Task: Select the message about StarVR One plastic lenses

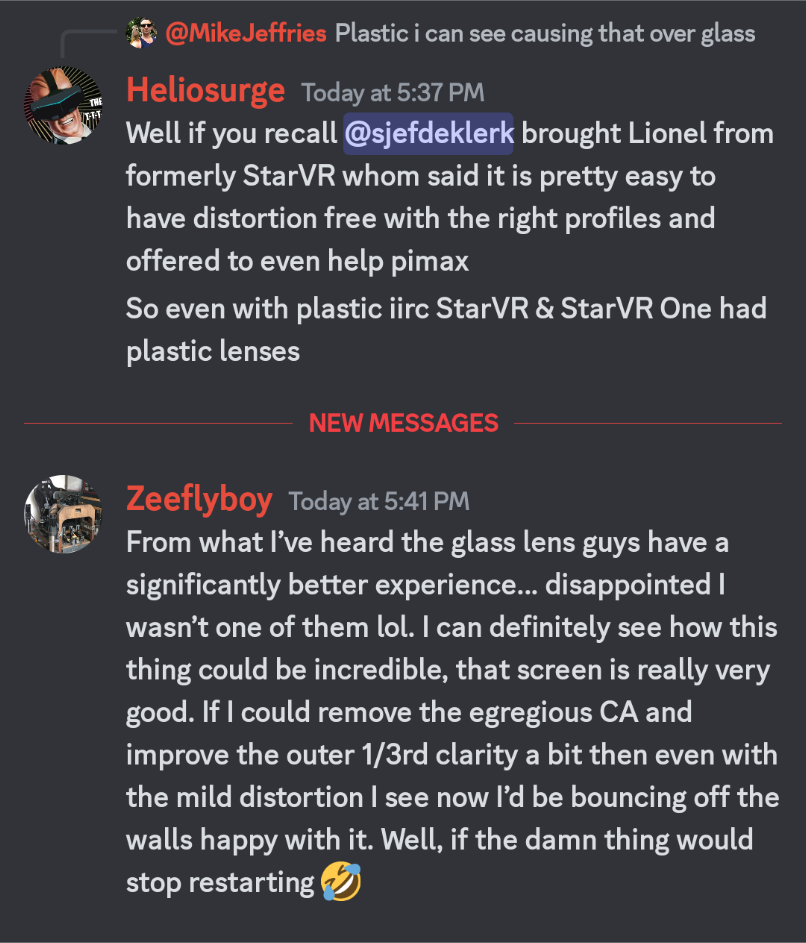Action: click(x=446, y=330)
